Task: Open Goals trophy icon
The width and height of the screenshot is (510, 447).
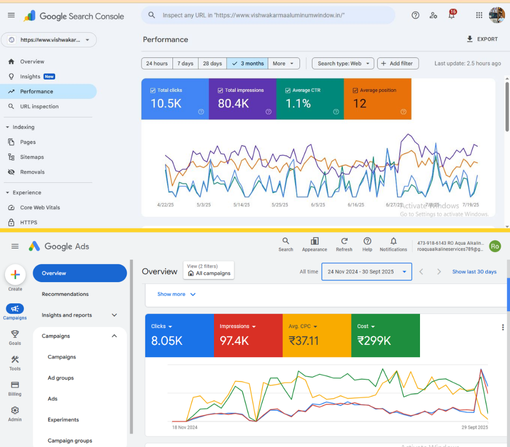Action: (x=15, y=334)
